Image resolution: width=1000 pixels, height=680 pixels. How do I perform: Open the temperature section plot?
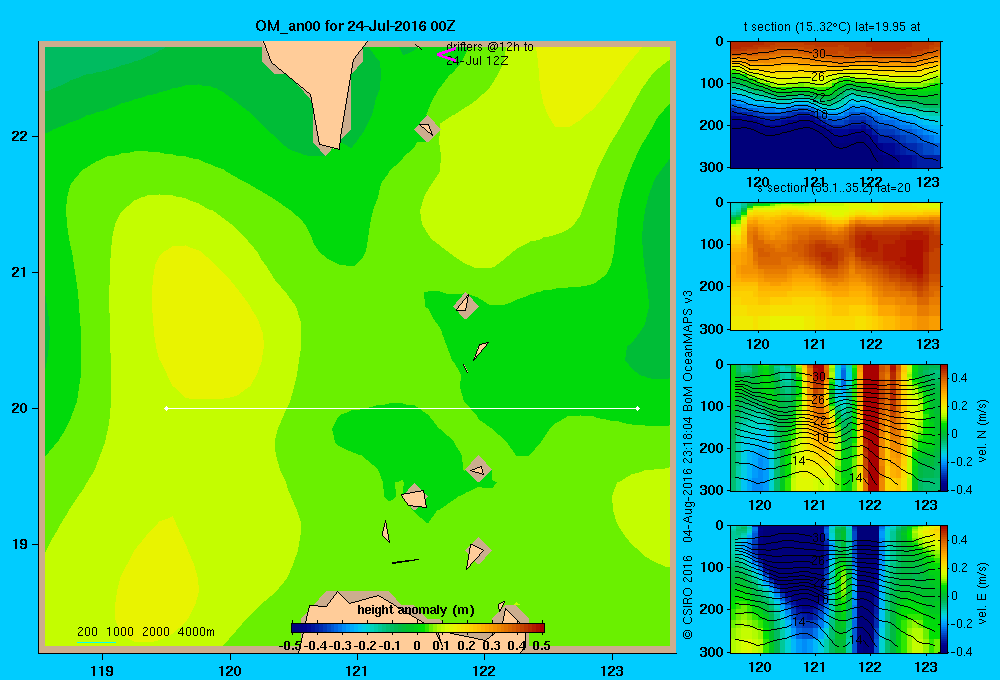tap(835, 104)
